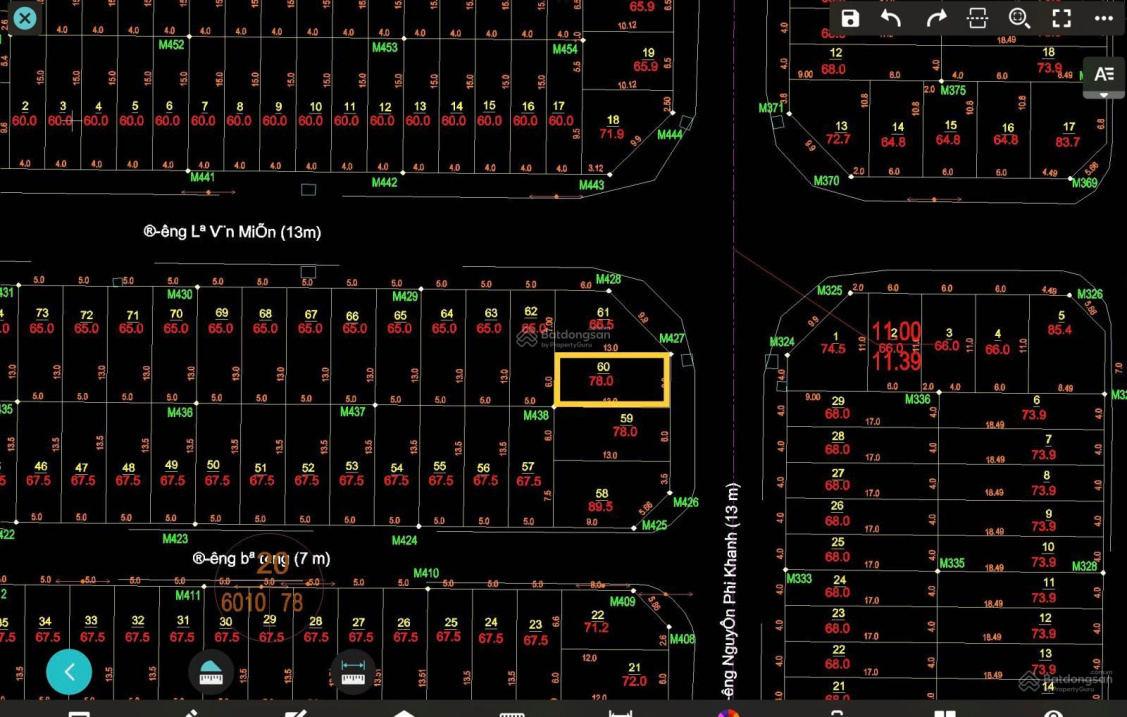The image size is (1127, 717).
Task: Open the text style tool panel
Action: tap(1104, 73)
